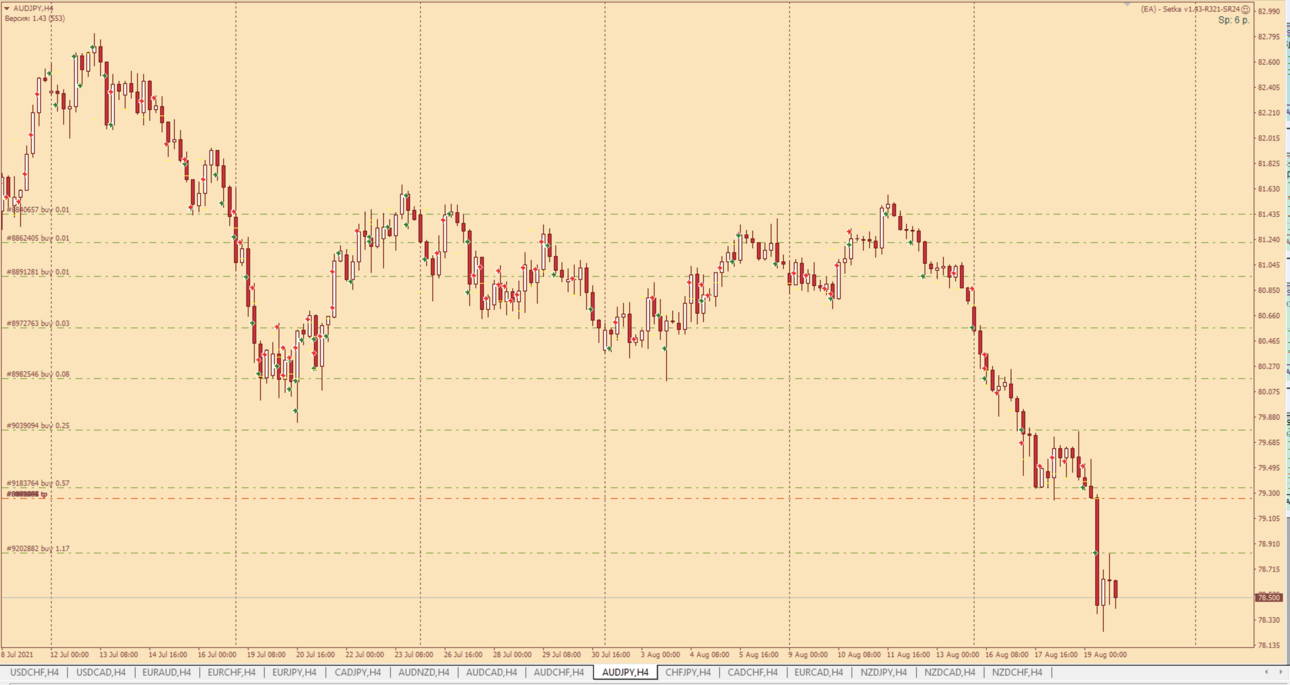
Task: Click the Expert Advisor smiley face icon
Action: coord(1245,9)
